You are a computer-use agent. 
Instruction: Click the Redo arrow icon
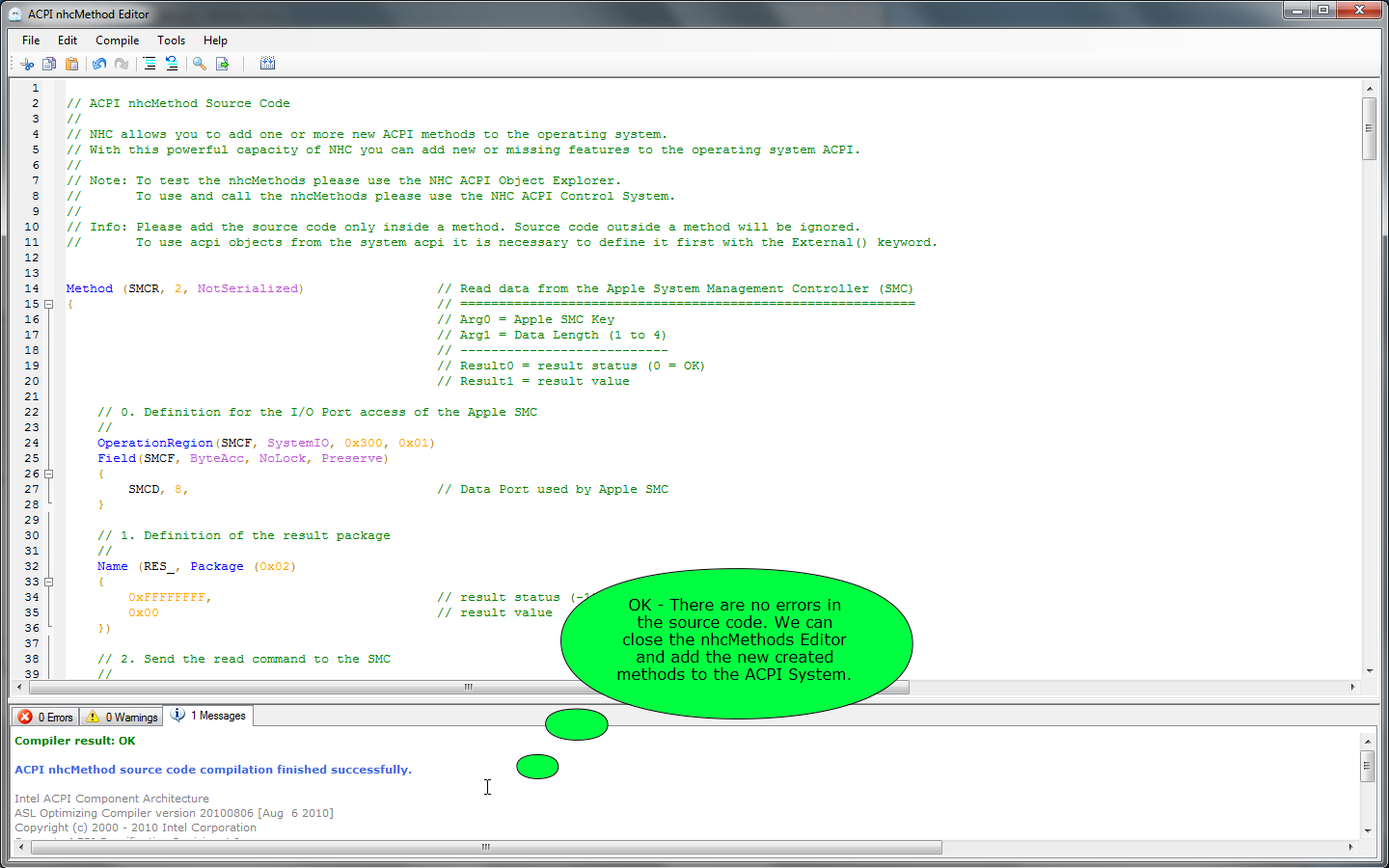(x=122, y=64)
